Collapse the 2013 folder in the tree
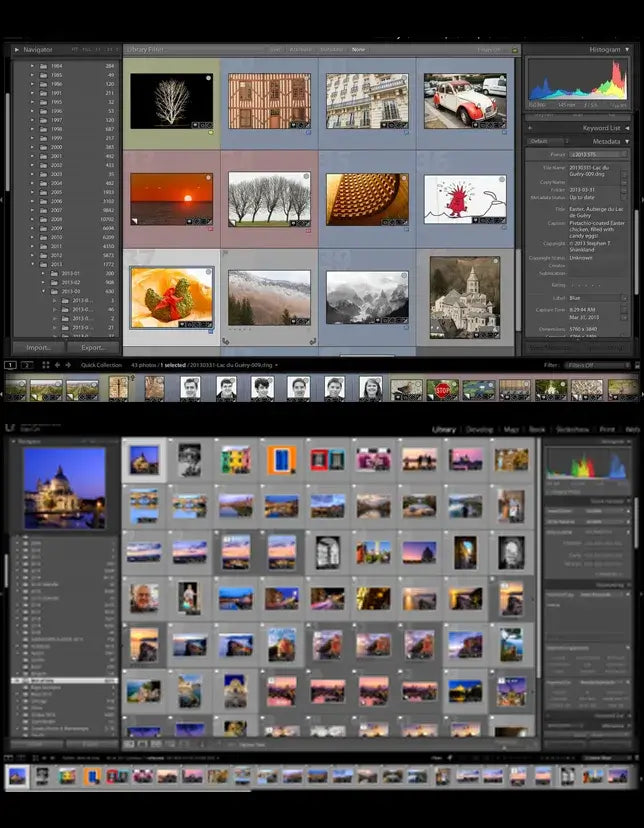Image resolution: width=644 pixels, height=828 pixels. click(x=32, y=264)
